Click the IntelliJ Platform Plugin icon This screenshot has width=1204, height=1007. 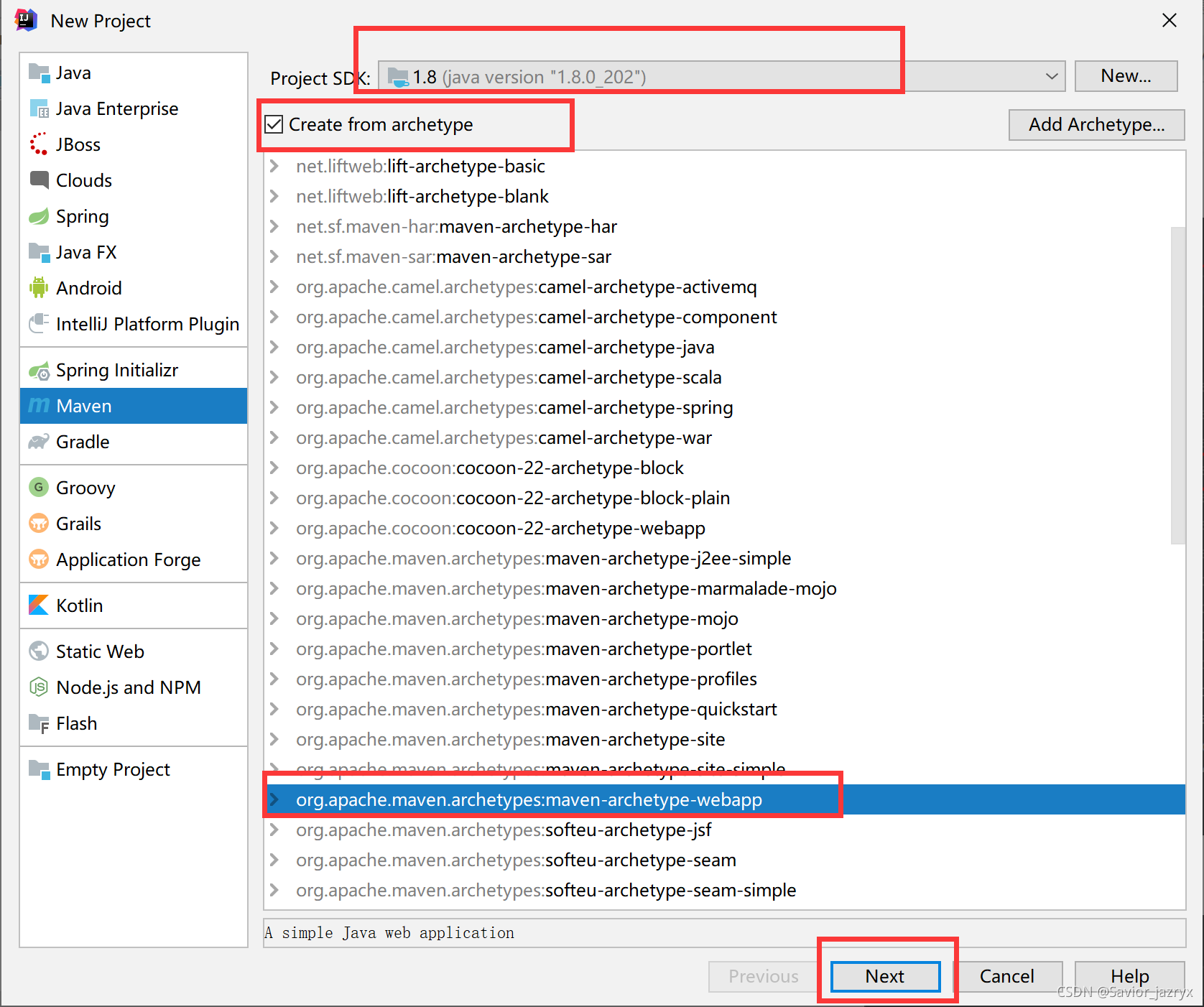click(39, 324)
